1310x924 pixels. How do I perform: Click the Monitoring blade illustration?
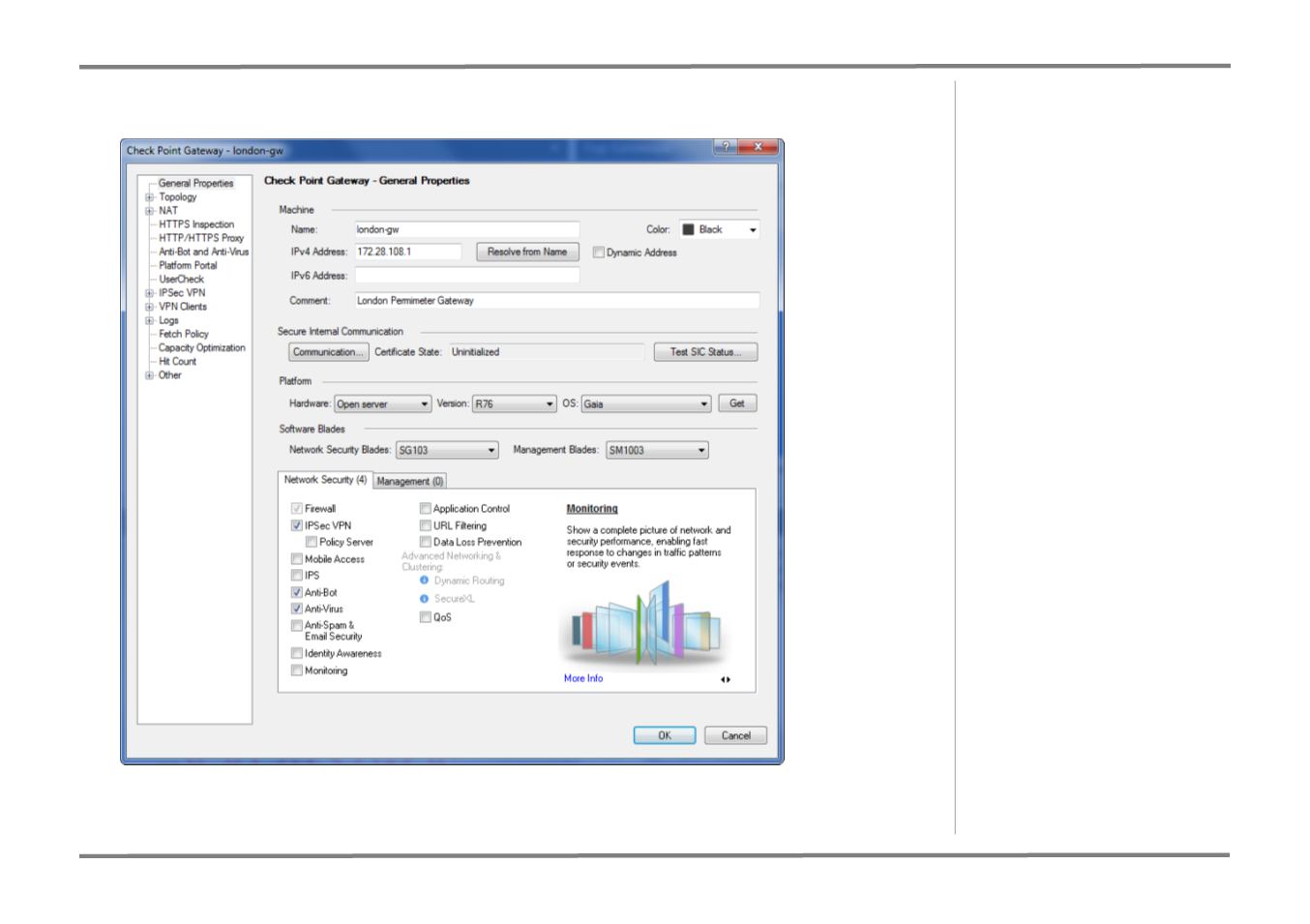(647, 624)
